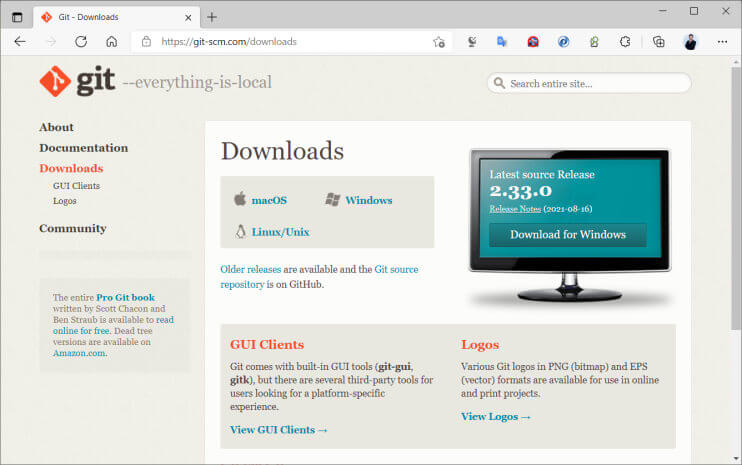Click the Linux penguin icon
742x465 pixels.
click(240, 232)
